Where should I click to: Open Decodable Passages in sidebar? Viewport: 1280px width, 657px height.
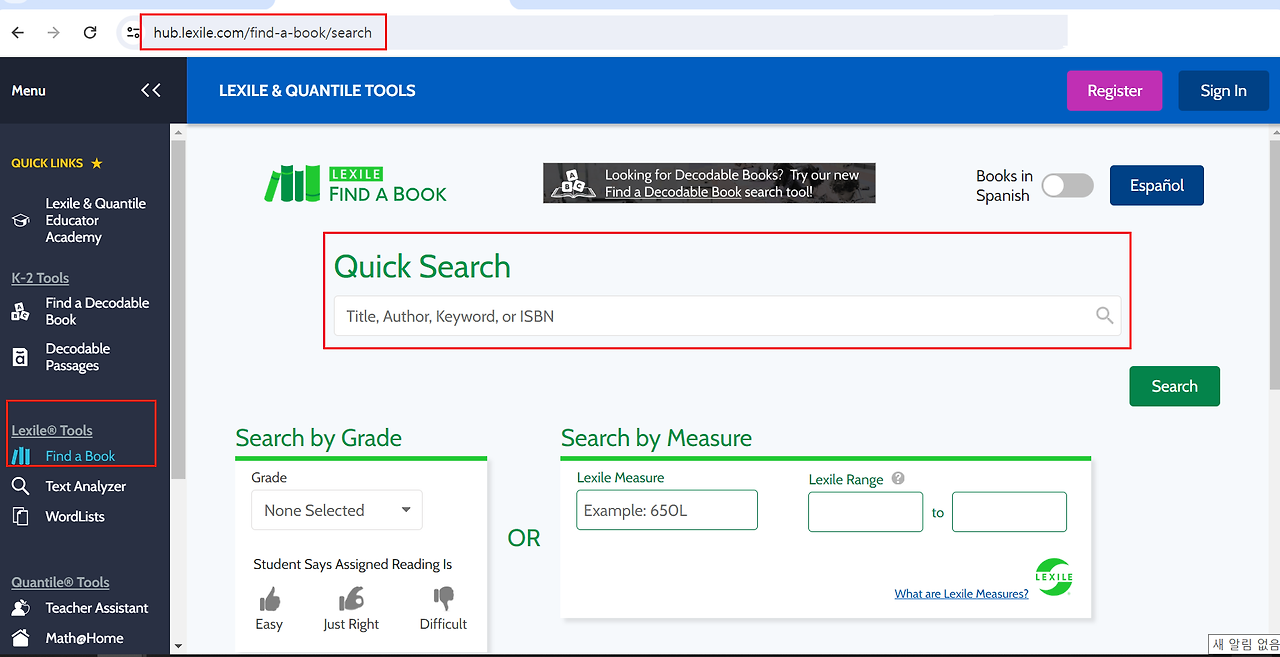78,357
